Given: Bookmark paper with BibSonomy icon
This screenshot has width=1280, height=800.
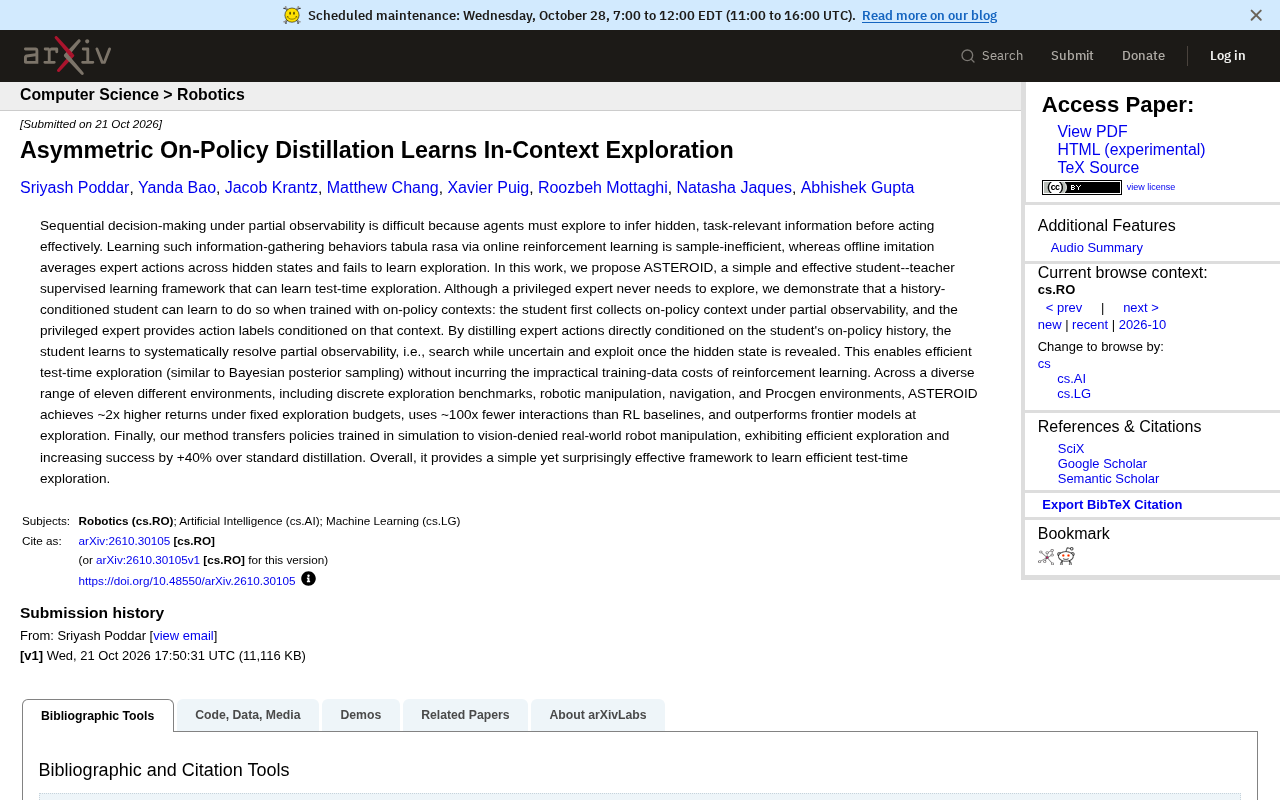Looking at the screenshot, I should click(1046, 557).
